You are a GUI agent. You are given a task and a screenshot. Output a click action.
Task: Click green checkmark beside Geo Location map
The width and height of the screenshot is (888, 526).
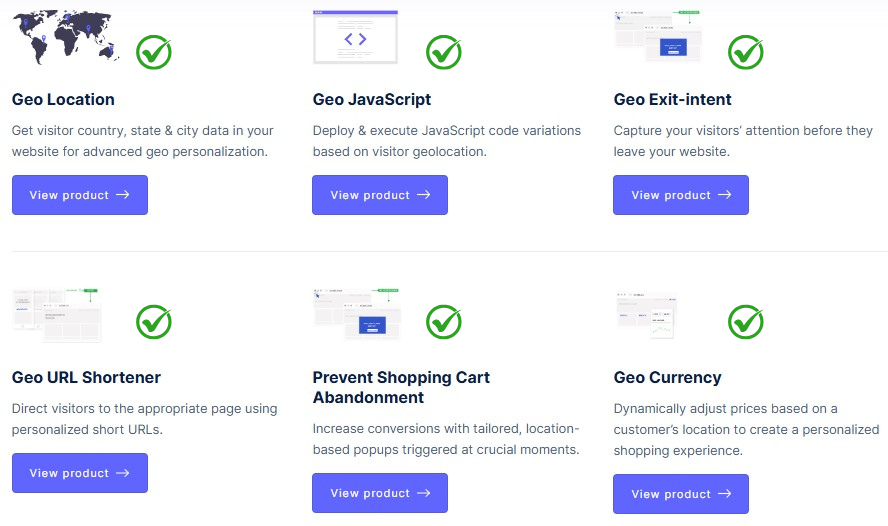pyautogui.click(x=154, y=52)
